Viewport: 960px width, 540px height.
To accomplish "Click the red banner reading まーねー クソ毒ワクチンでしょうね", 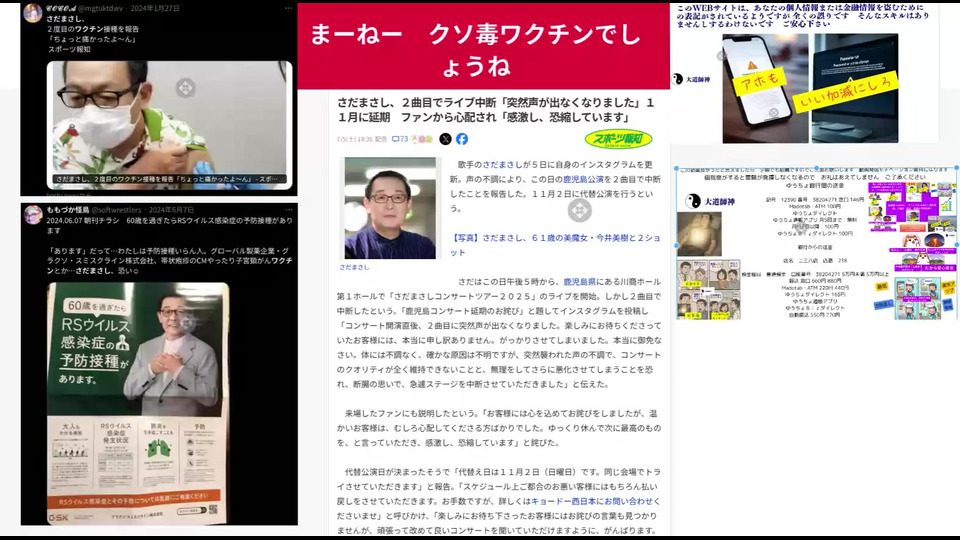I will point(484,47).
